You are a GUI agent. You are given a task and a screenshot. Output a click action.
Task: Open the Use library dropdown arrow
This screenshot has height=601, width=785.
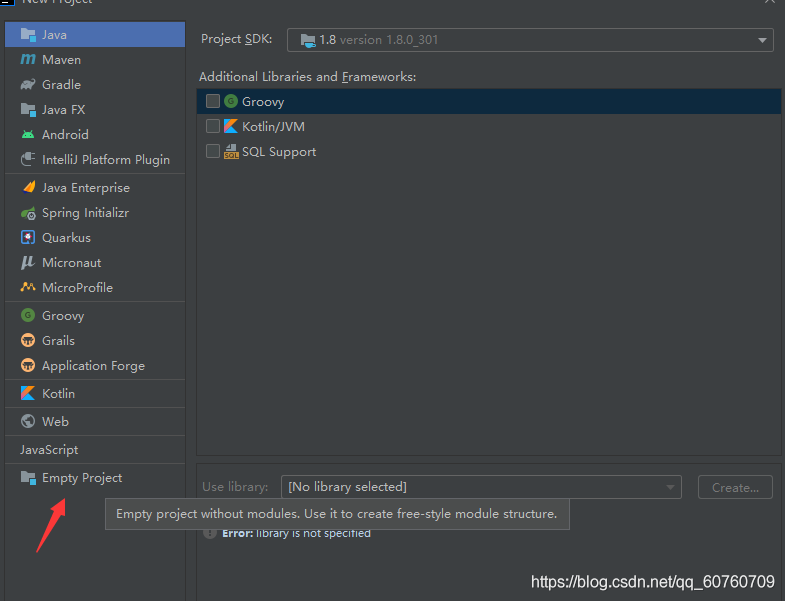670,487
